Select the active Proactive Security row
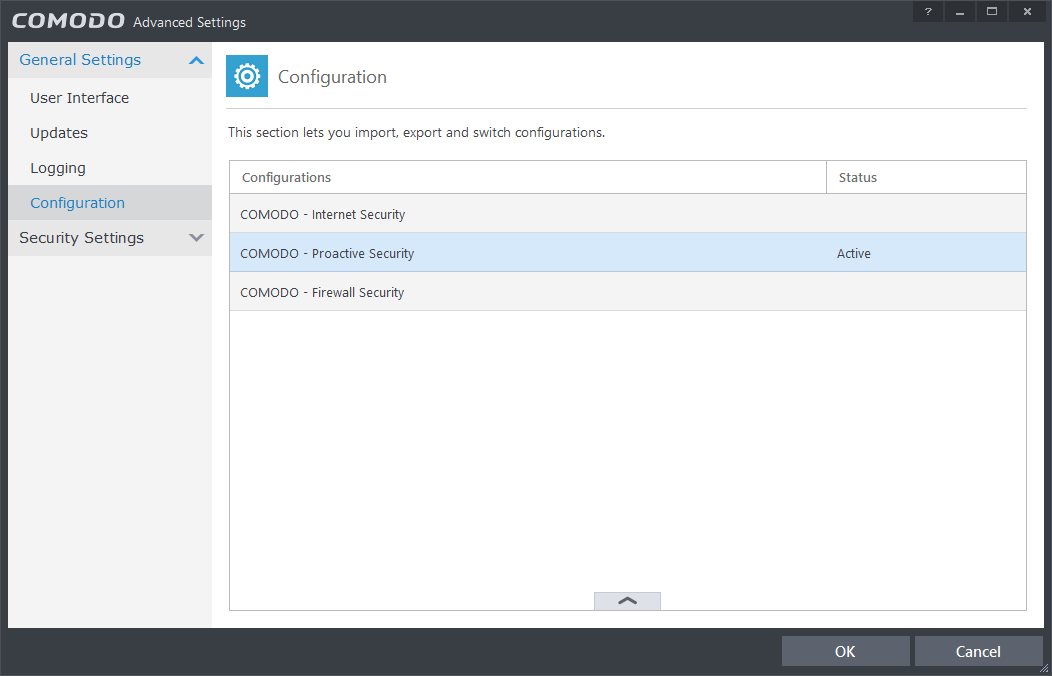The width and height of the screenshot is (1052, 676). click(327, 253)
